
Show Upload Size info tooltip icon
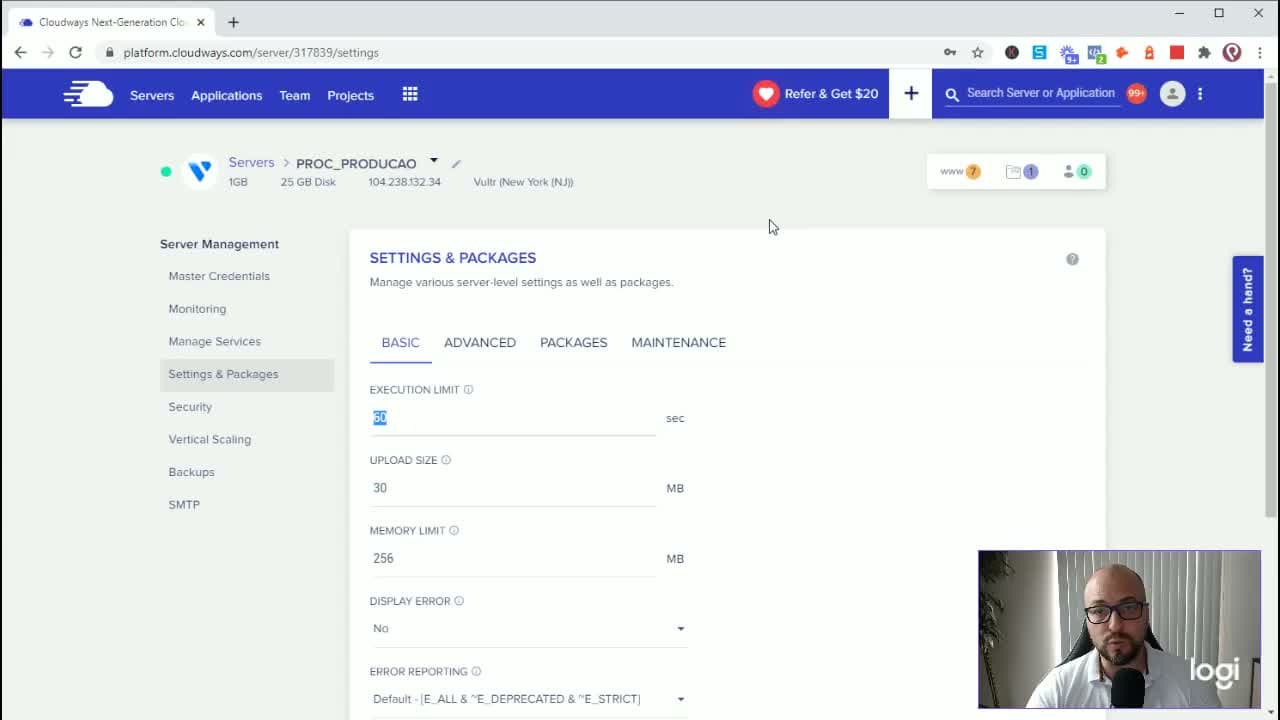coord(446,460)
